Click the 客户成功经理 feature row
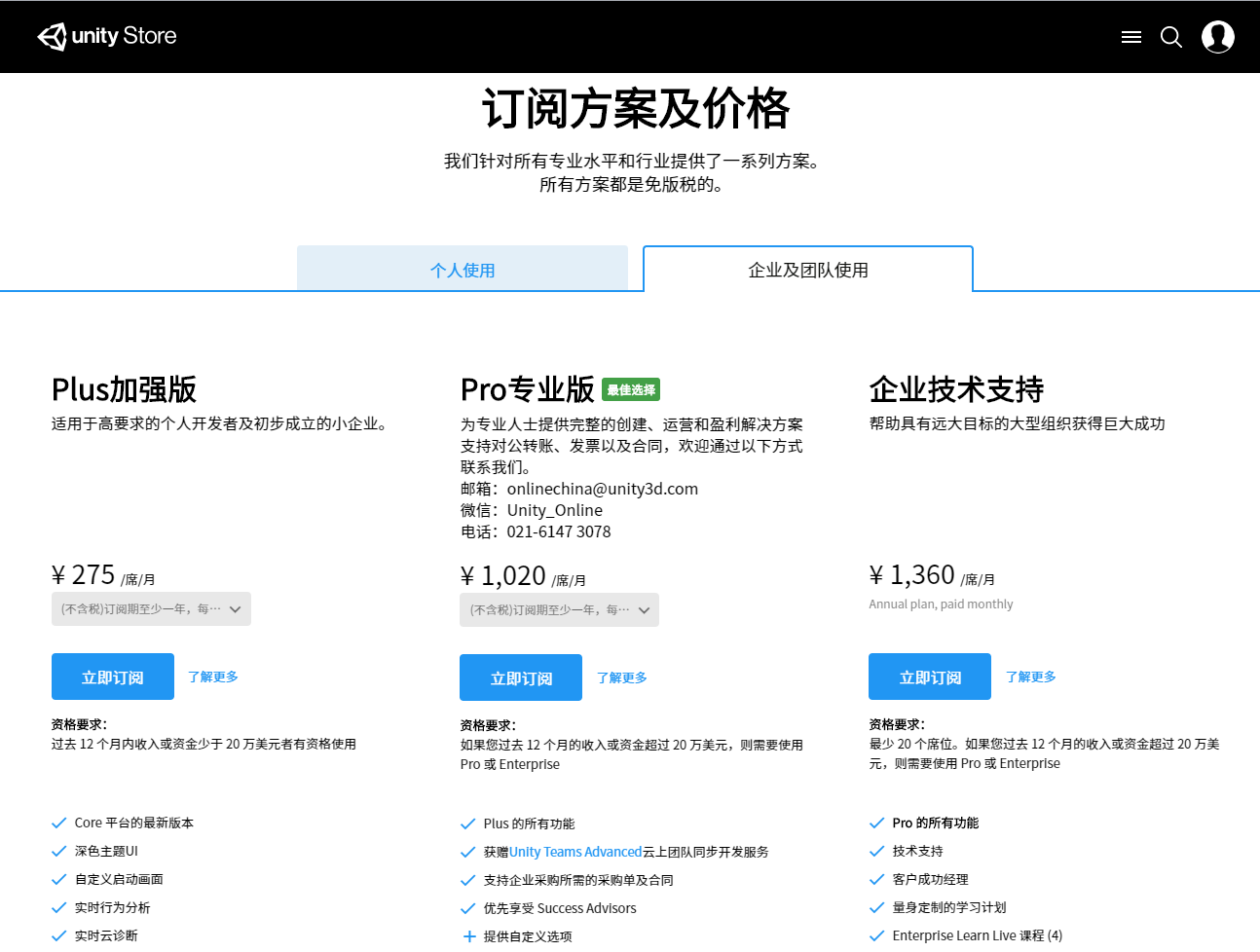Screen dimensions: 1260x952 click(x=919, y=880)
